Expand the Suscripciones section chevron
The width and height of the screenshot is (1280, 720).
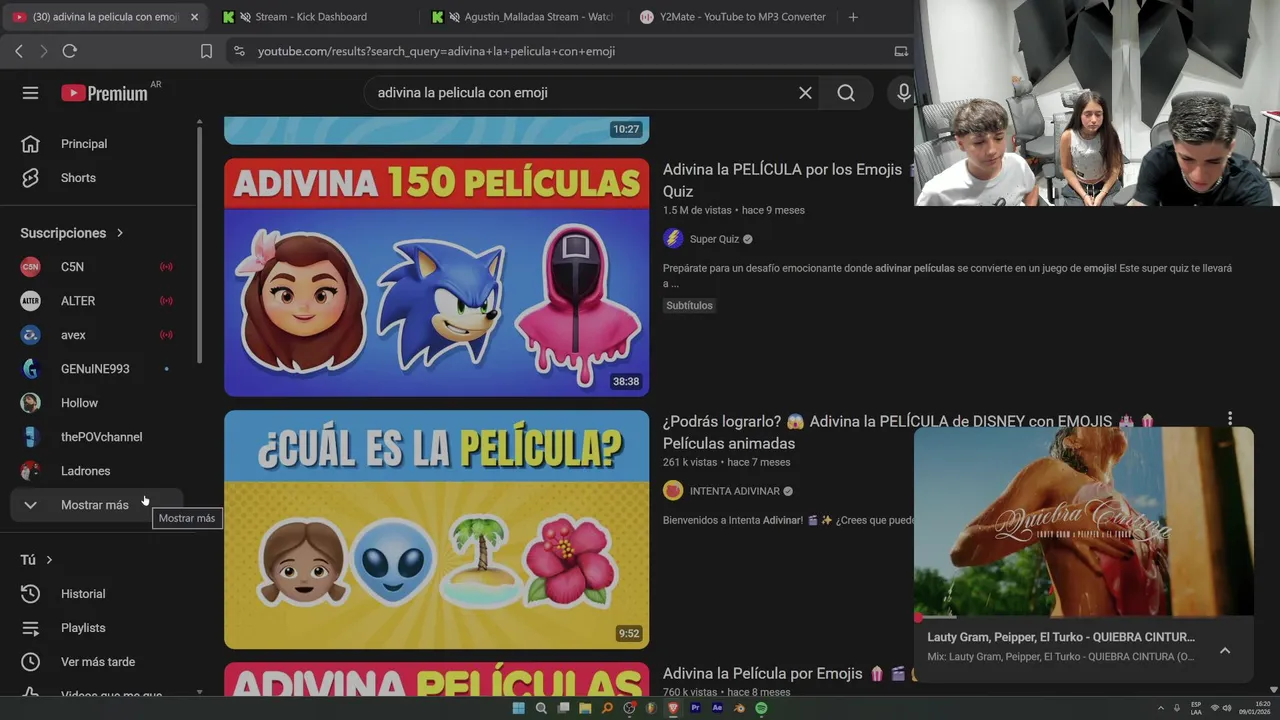[x=120, y=233]
